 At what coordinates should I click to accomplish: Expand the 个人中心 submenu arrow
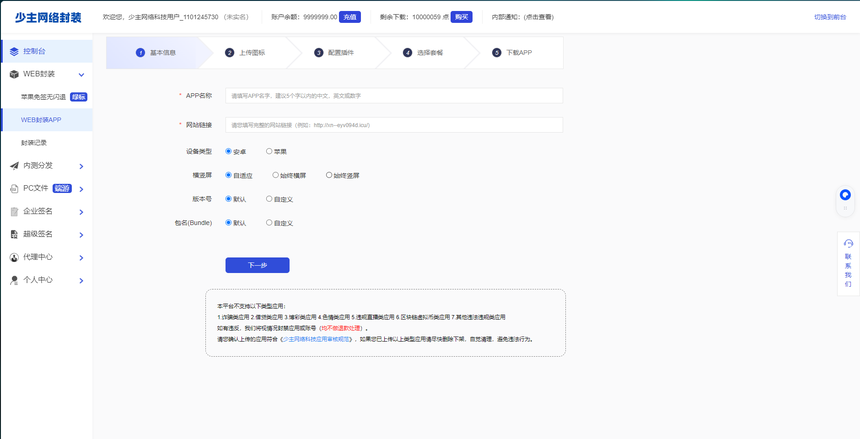[81, 281]
